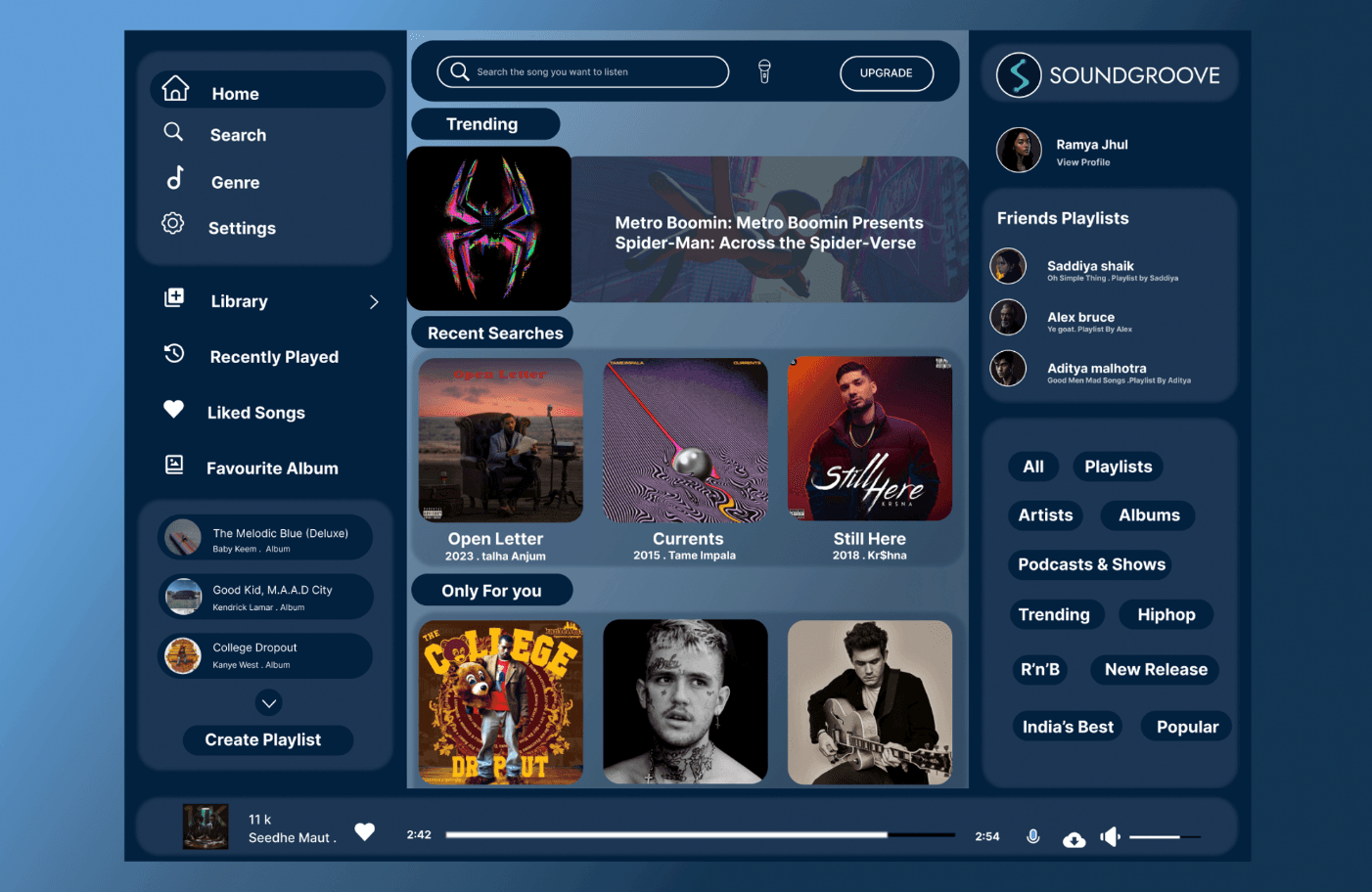Click the voice search microphone in top bar

tap(764, 71)
